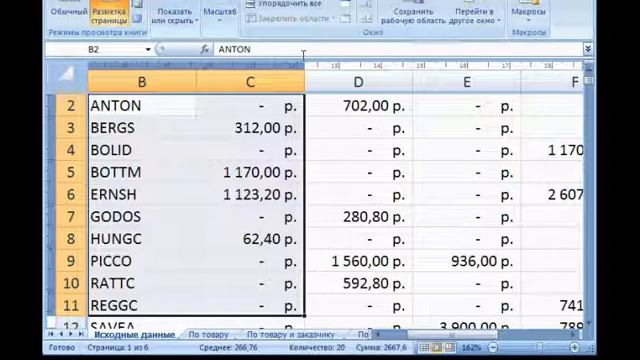Viewport: 640px width, 360px height.
Task: Click the fx Insert Function icon
Action: point(204,49)
